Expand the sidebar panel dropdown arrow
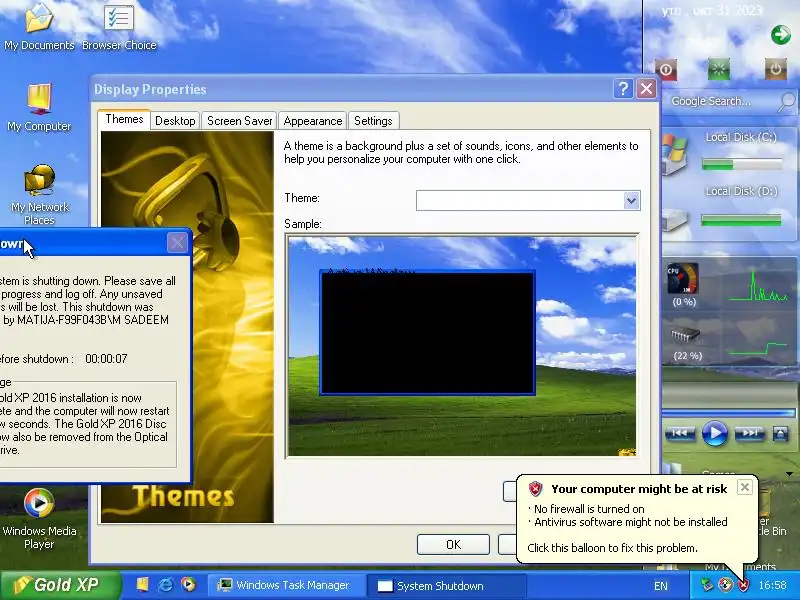This screenshot has width=800, height=600. (789, 474)
